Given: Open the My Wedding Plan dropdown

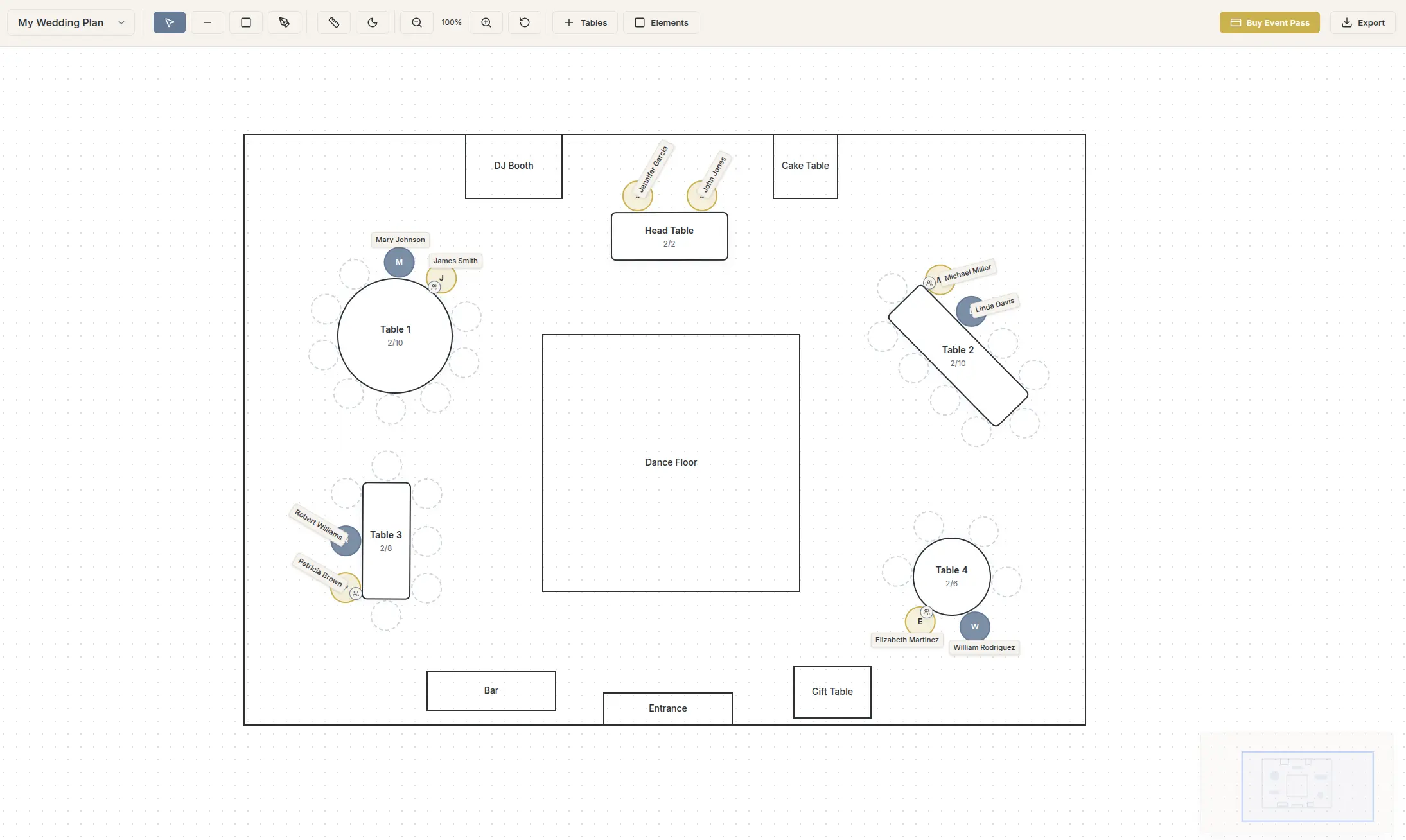Looking at the screenshot, I should coord(71,22).
